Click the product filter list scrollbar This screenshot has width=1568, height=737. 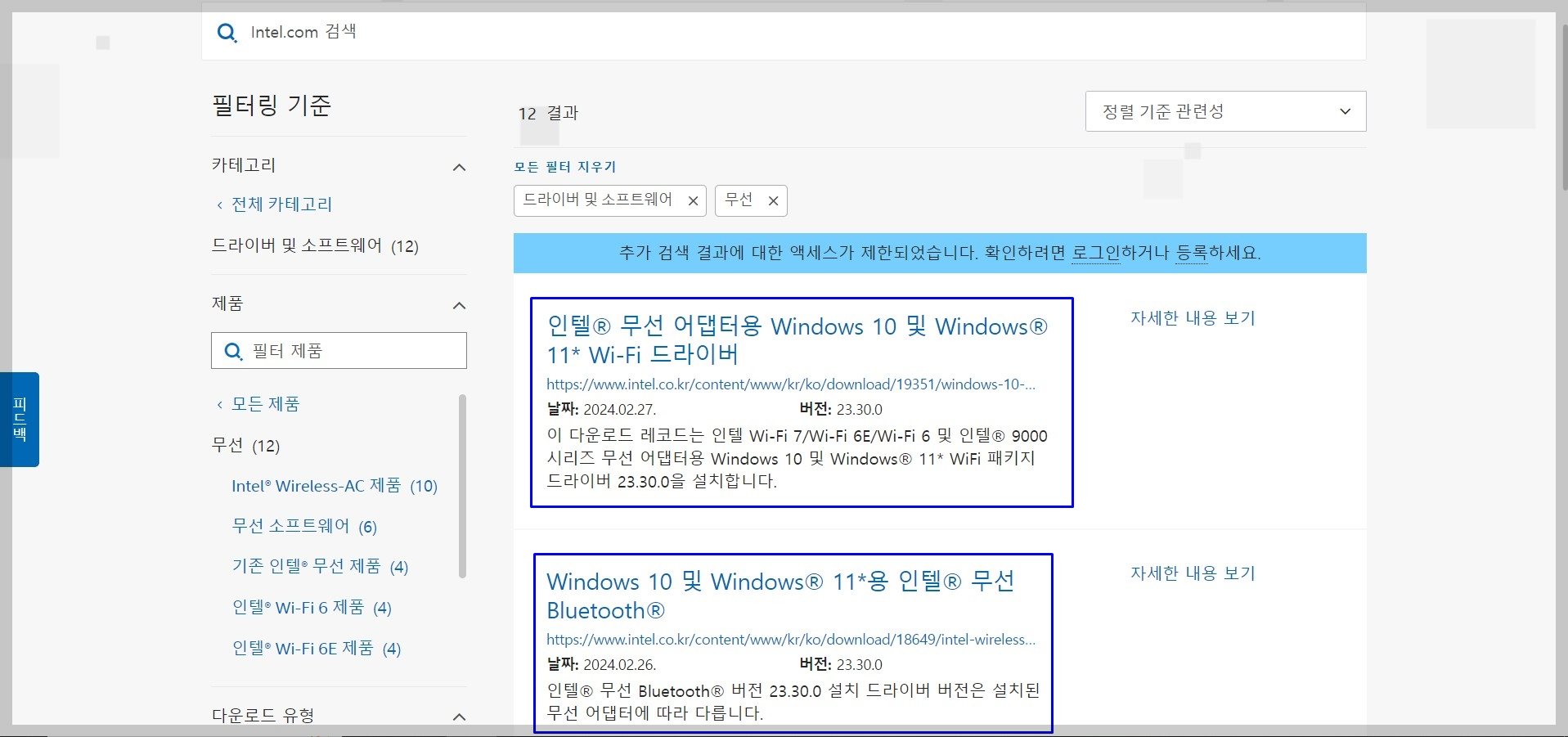point(462,486)
